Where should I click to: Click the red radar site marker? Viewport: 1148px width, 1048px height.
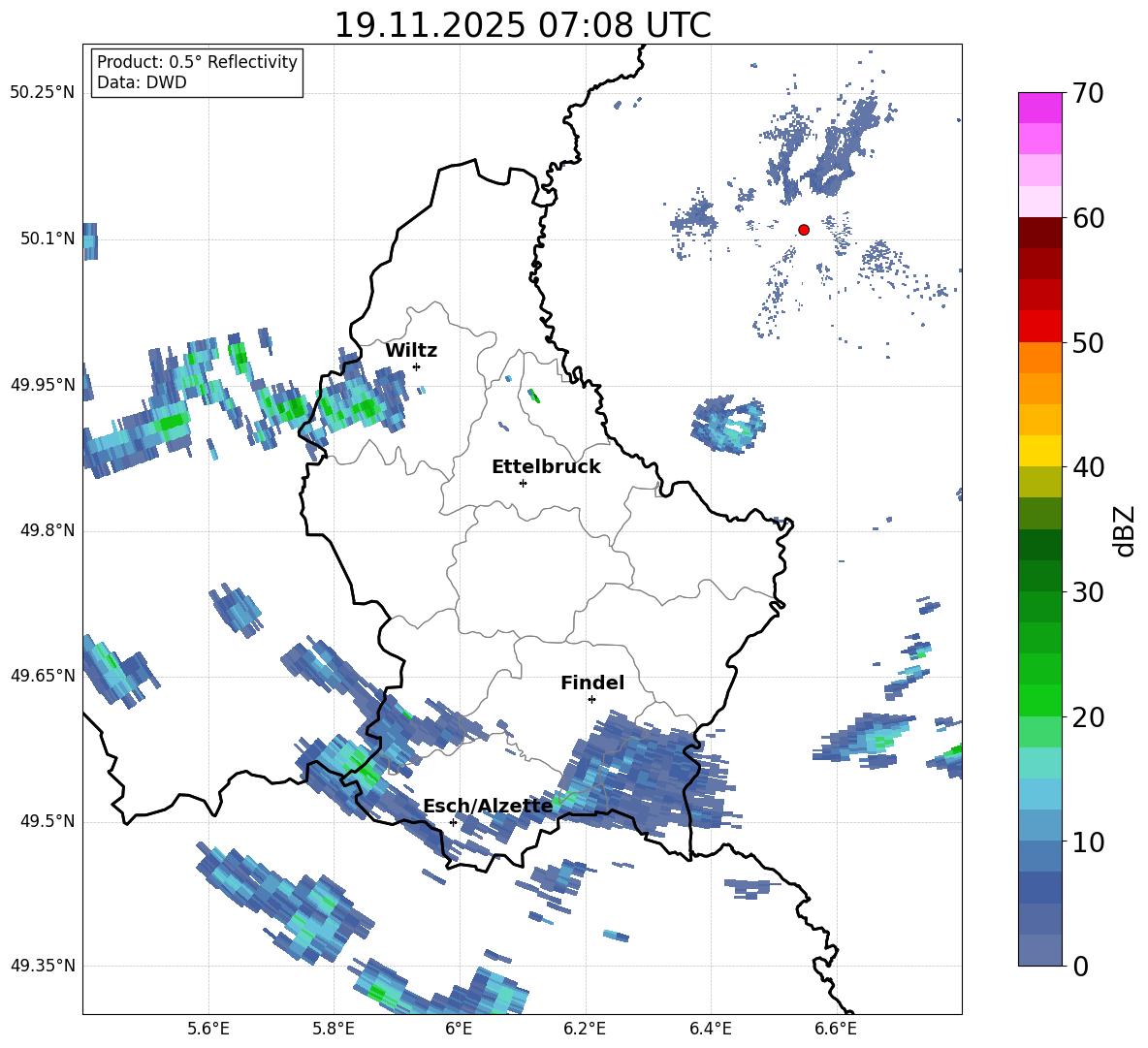point(804,230)
